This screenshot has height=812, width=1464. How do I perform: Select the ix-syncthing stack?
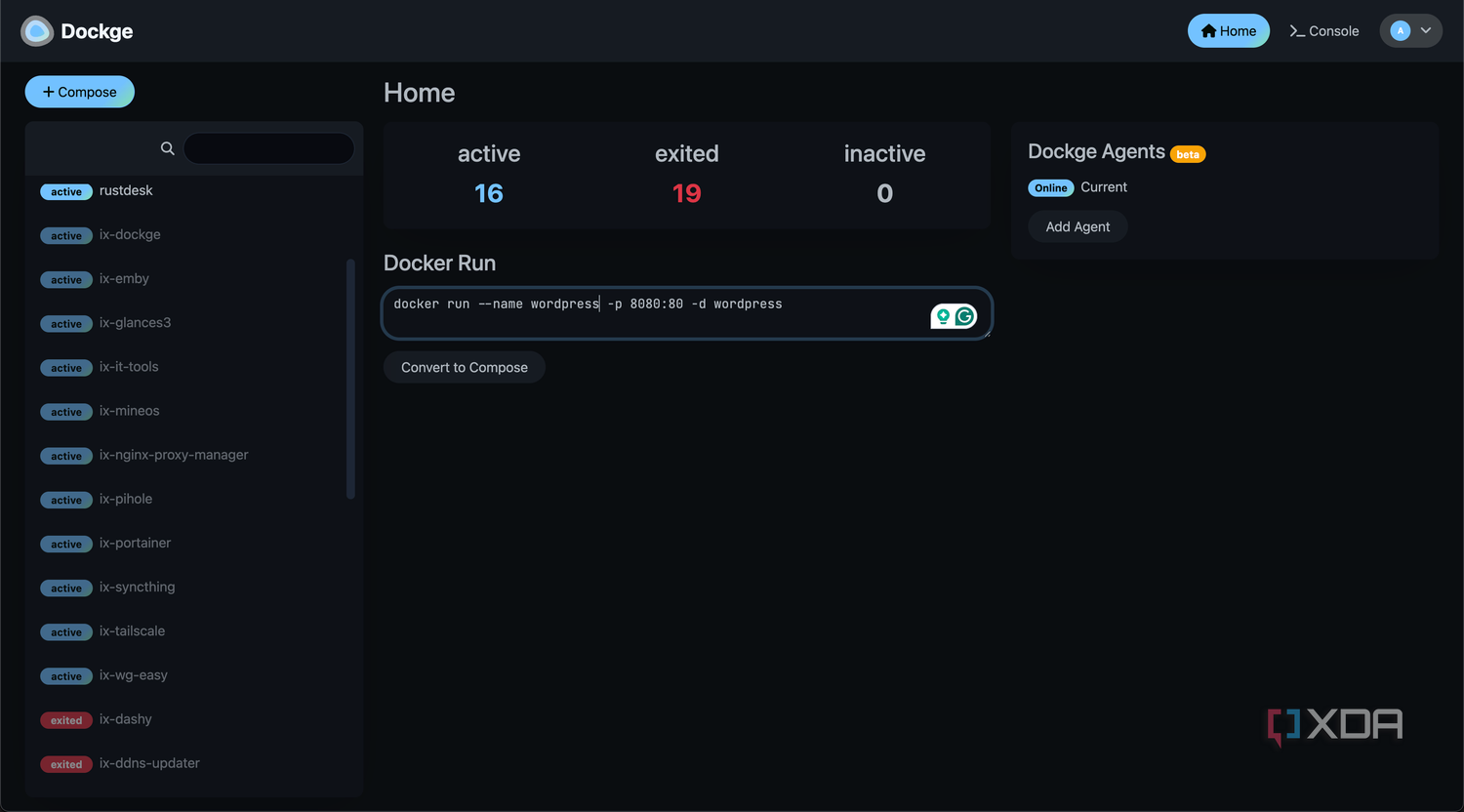pos(193,587)
